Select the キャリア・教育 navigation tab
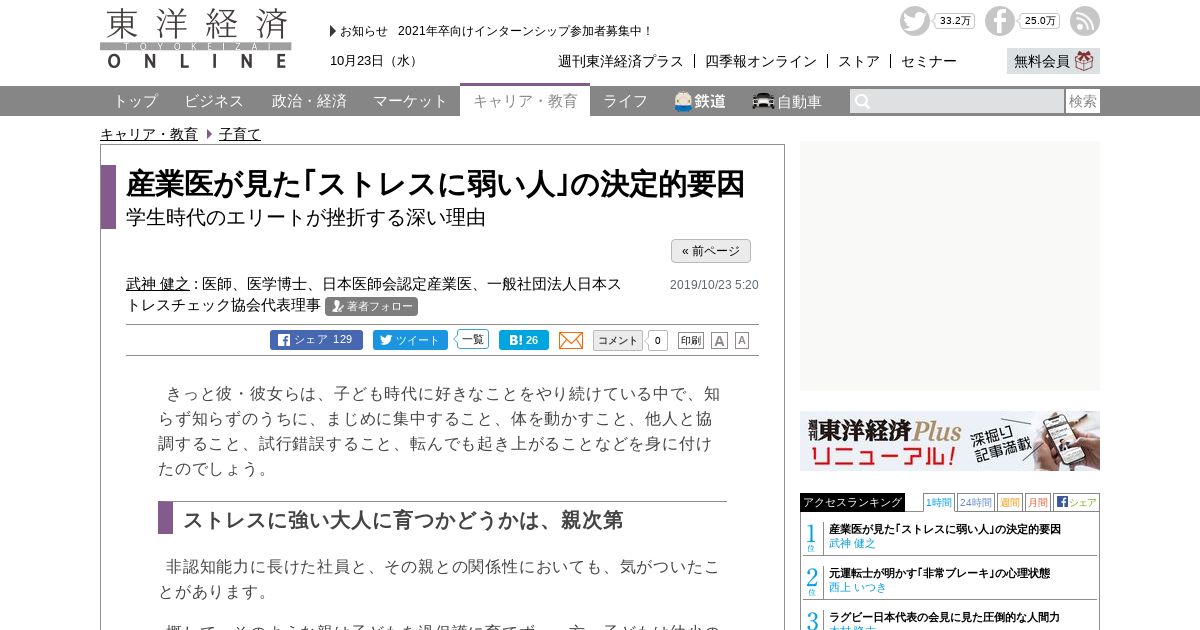Image resolution: width=1200 pixels, height=630 pixels. [525, 100]
